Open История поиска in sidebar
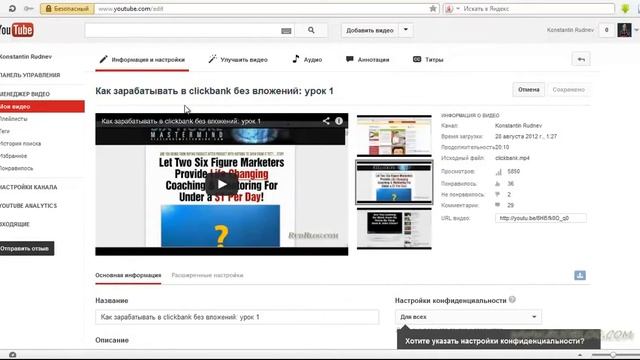Viewport: 640px width, 360px height. tap(20, 143)
